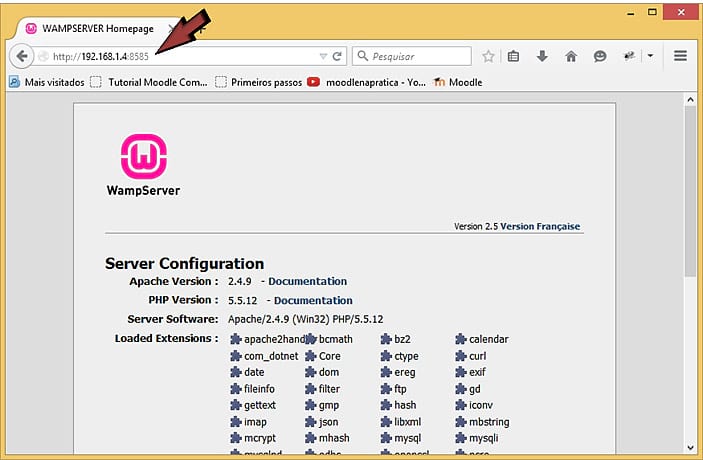The width and height of the screenshot is (703, 460).
Task: Expand the dropdown beside developer icon
Action: pos(650,56)
